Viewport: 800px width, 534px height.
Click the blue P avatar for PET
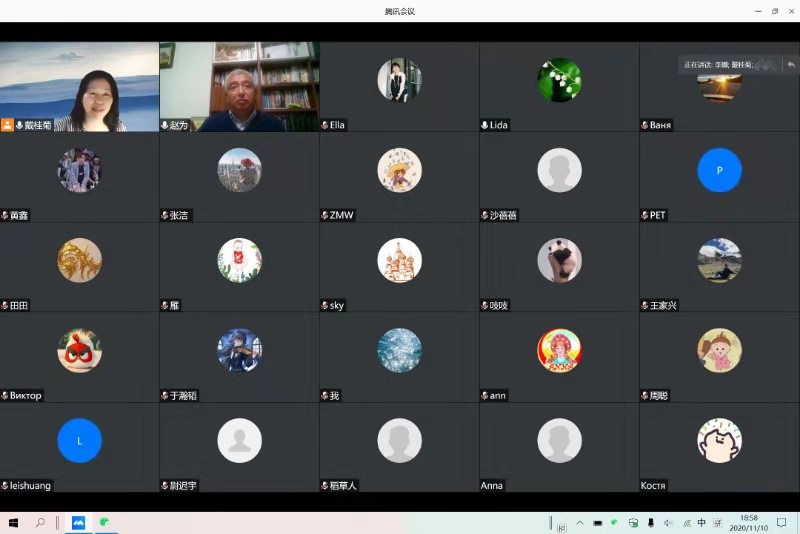point(719,170)
